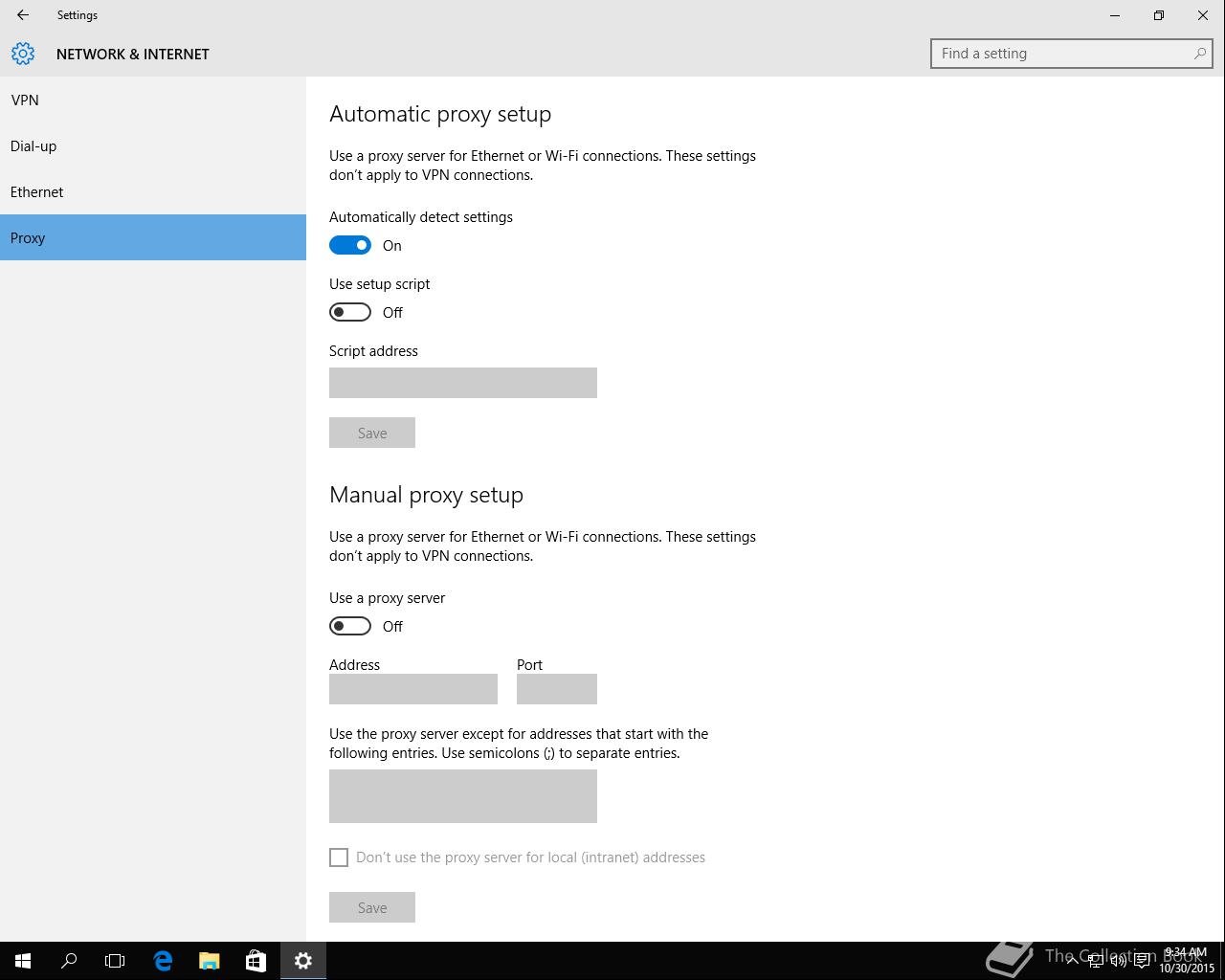Click the Settings app icon in taskbar
This screenshot has height=980, width=1225.
303,961
